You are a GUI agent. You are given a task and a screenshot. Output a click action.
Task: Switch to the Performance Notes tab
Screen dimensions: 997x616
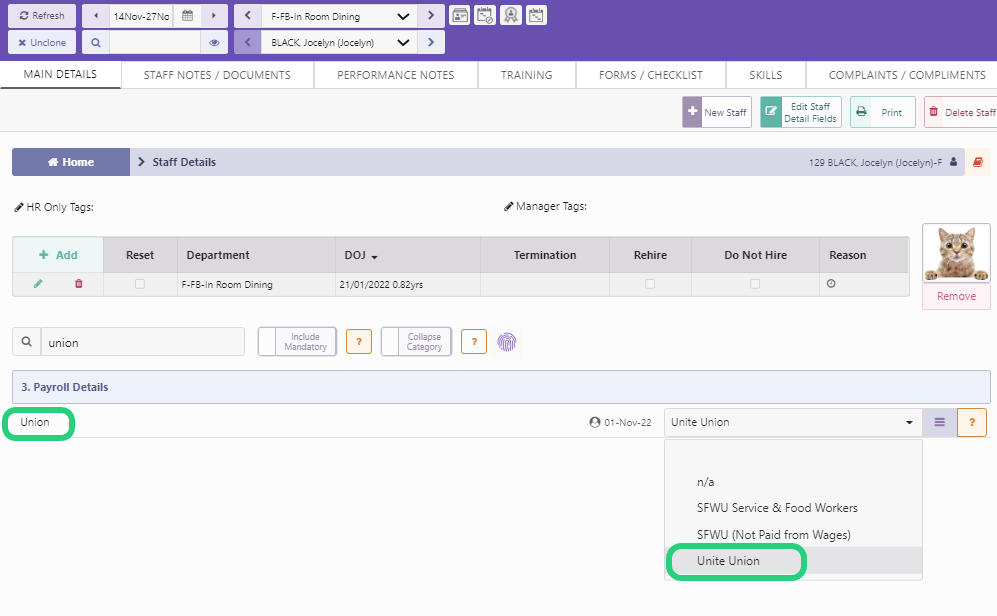[x=395, y=75]
